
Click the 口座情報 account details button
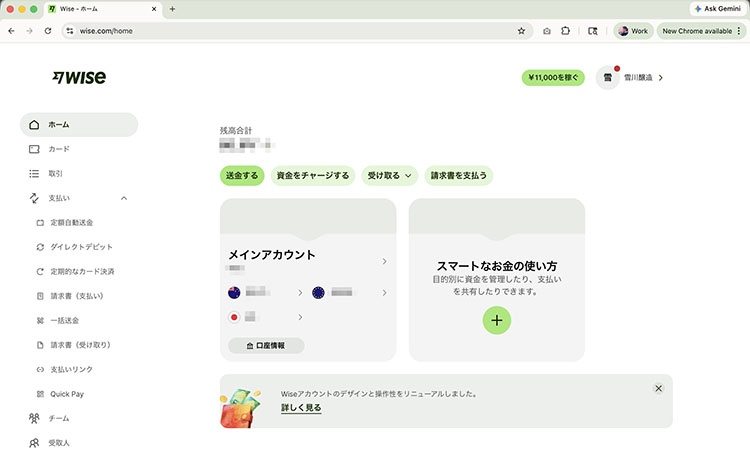tap(266, 345)
